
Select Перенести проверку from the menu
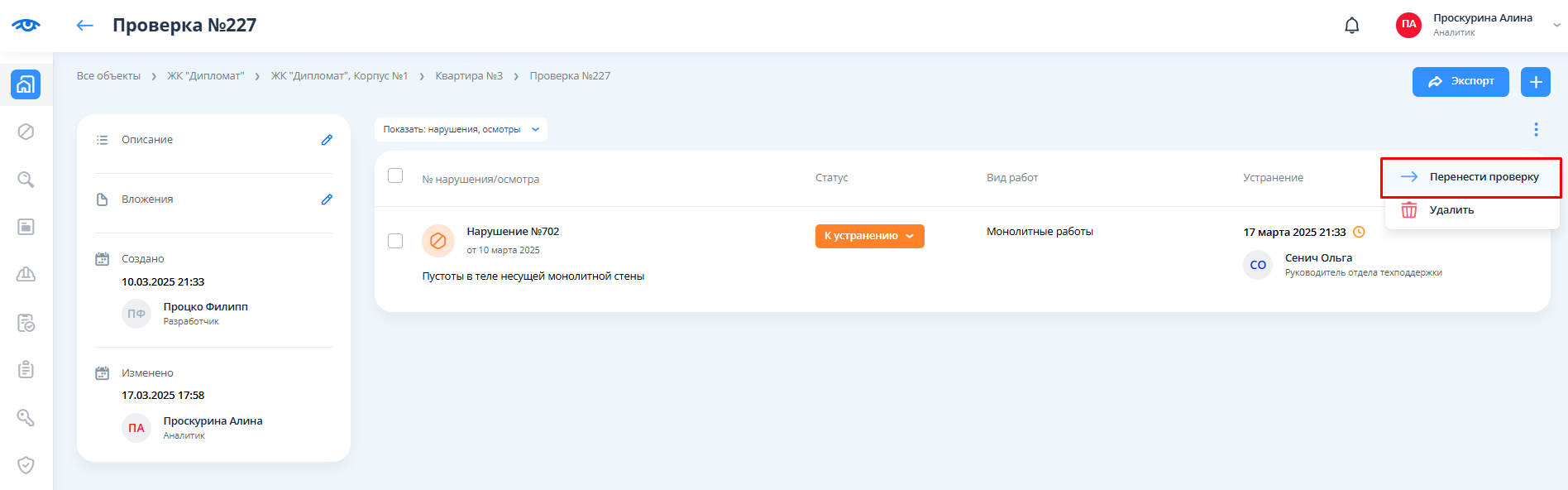tap(1471, 177)
